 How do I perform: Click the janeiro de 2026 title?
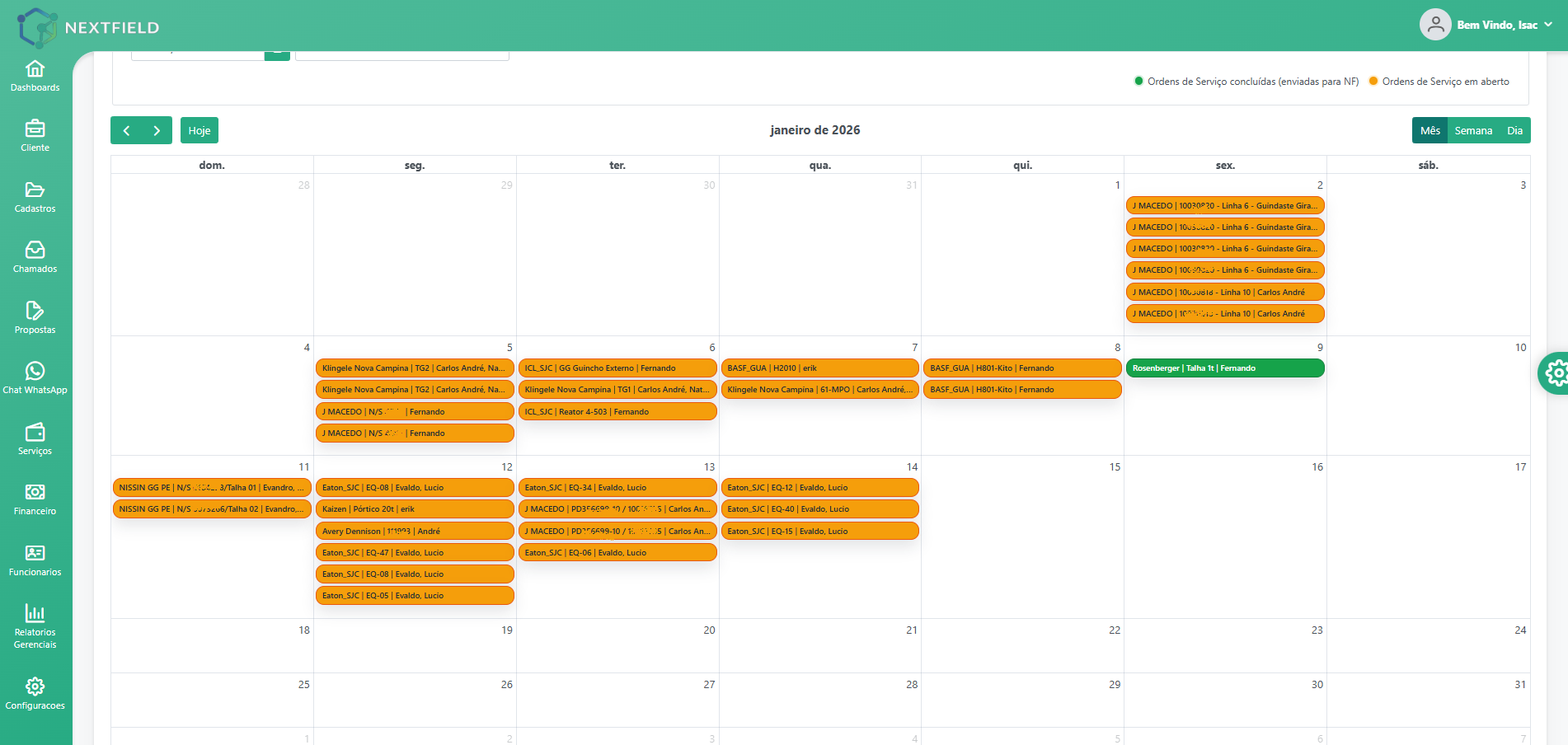tap(815, 130)
